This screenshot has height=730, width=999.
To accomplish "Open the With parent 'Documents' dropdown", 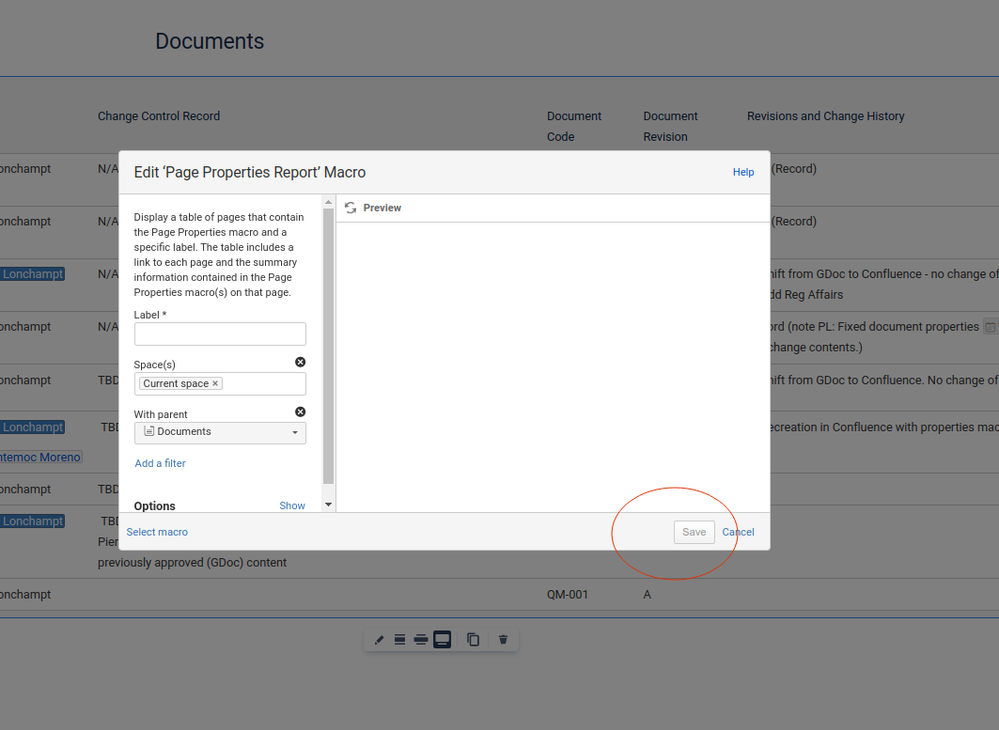I will pos(220,433).
